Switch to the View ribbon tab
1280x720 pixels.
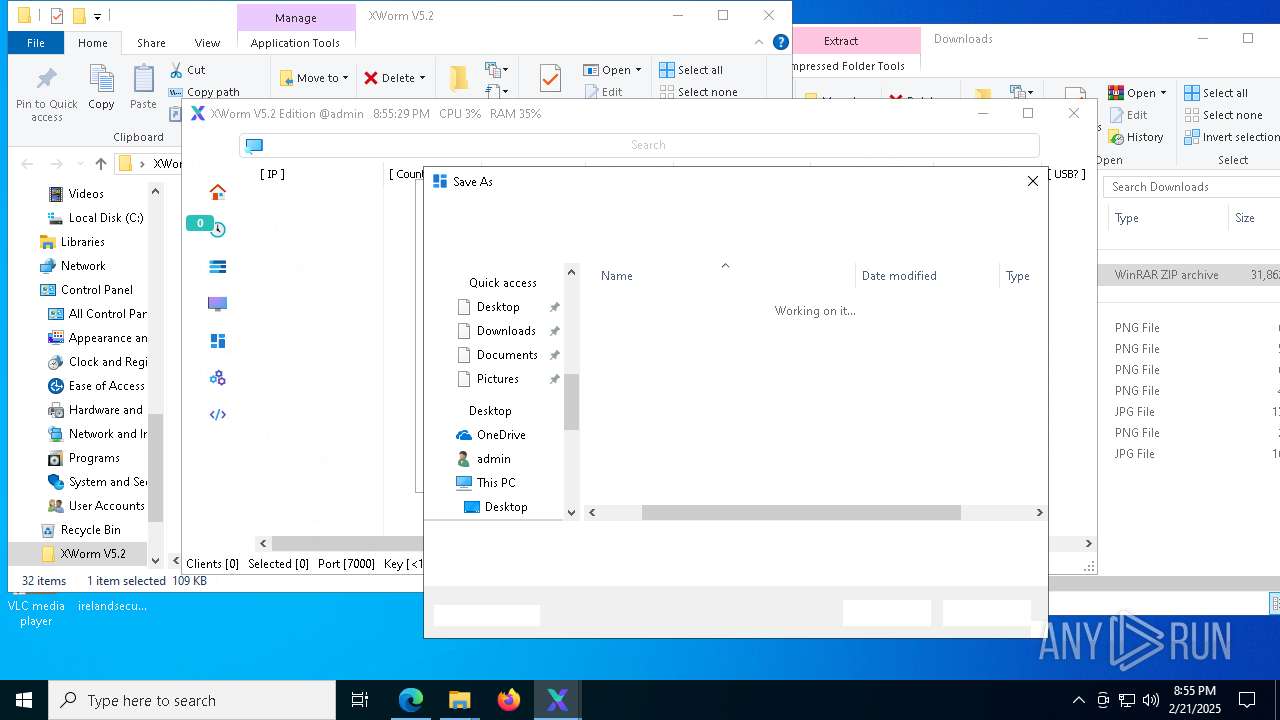coord(207,43)
